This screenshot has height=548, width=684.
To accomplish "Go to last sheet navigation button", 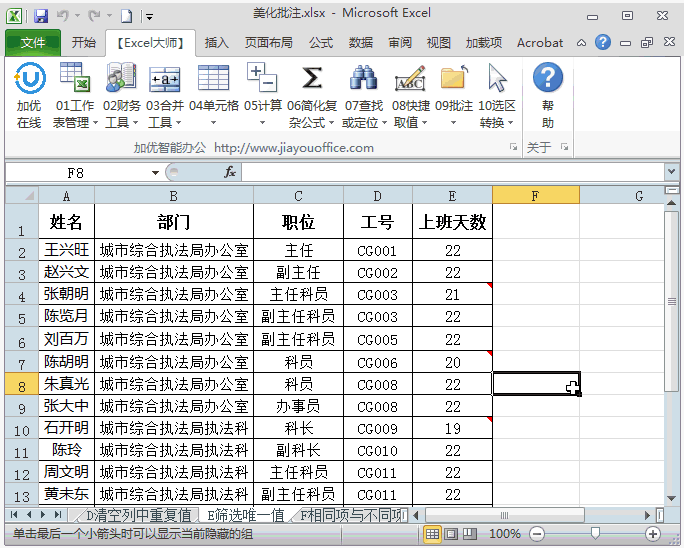I will coord(58,515).
